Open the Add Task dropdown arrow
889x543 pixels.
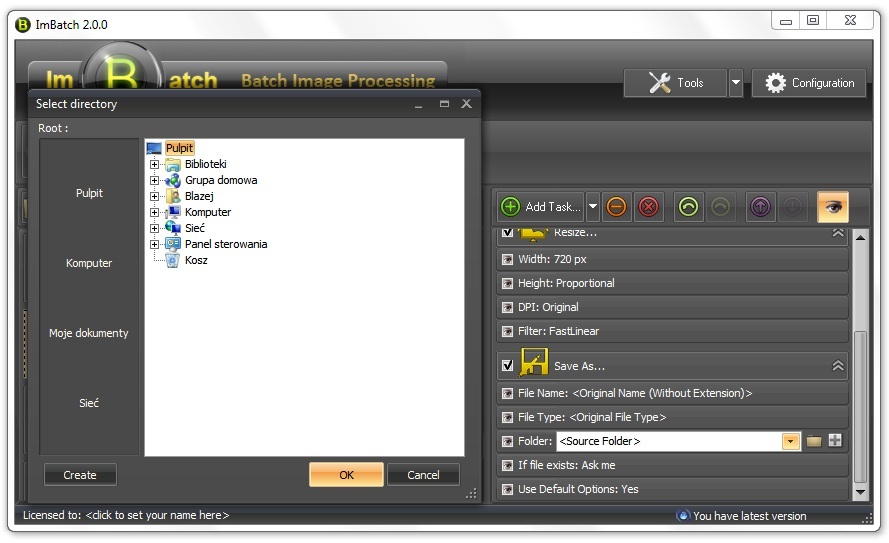pyautogui.click(x=592, y=207)
